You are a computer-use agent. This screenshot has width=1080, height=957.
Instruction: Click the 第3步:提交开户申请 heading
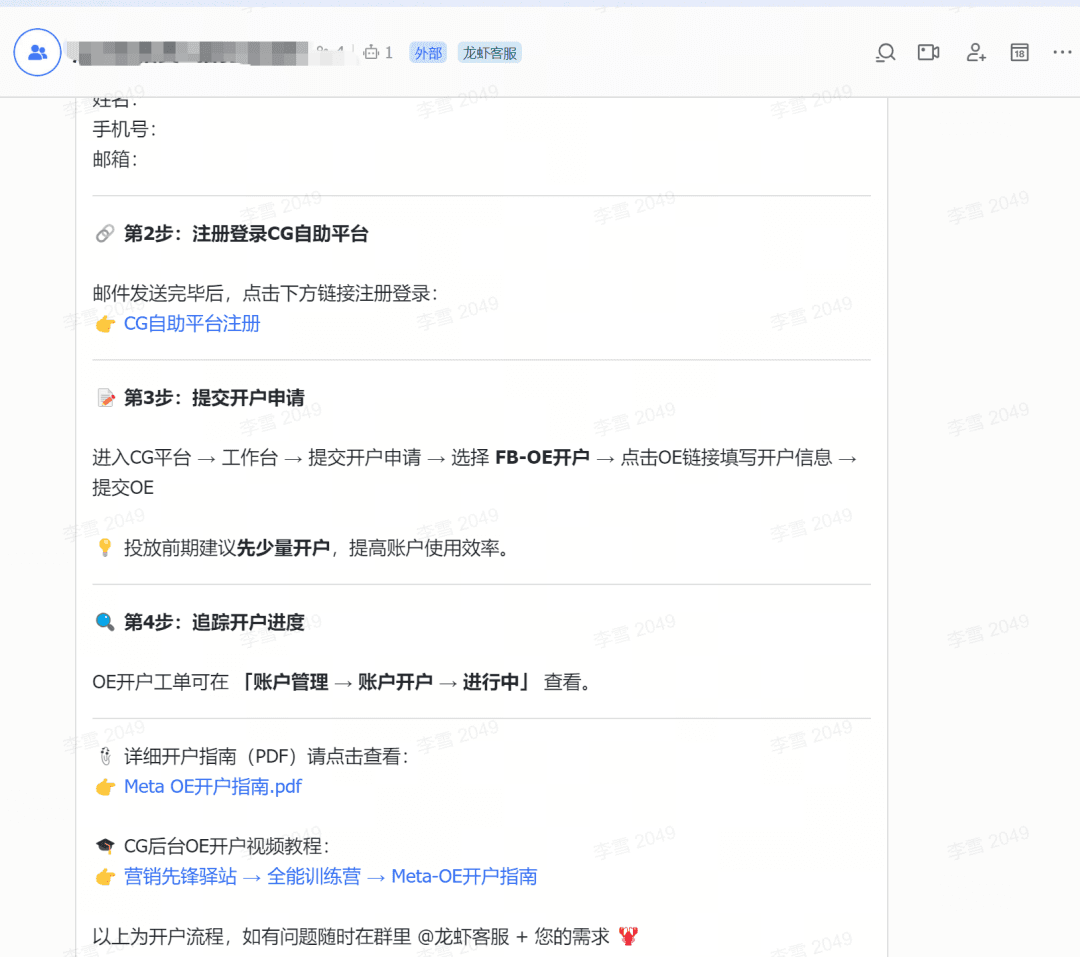point(214,398)
